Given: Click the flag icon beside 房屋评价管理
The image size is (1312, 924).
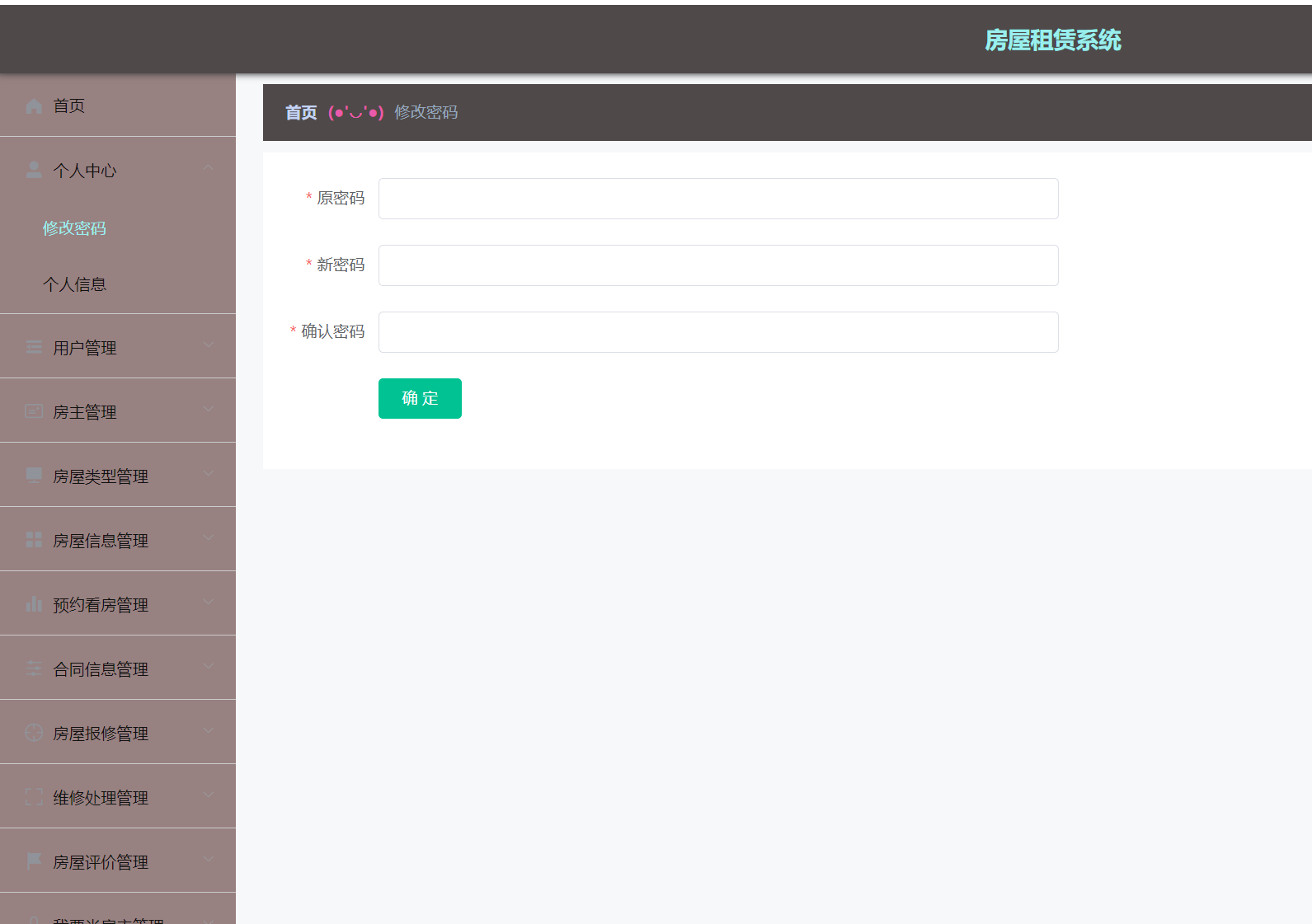Looking at the screenshot, I should click(34, 861).
